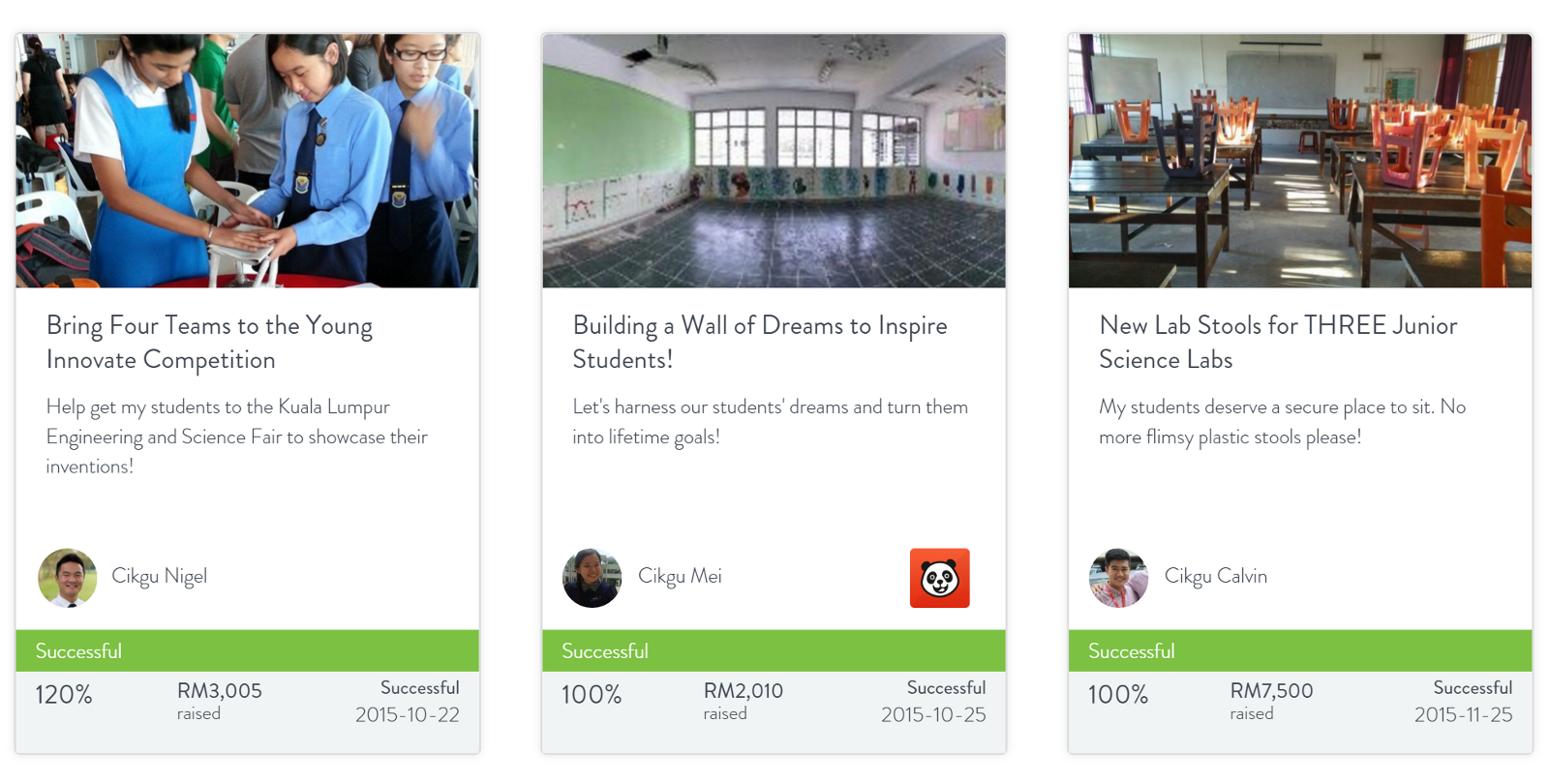This screenshot has width=1549, height=784.
Task: Click green Successful bar on Mei's project
Action: [x=774, y=651]
